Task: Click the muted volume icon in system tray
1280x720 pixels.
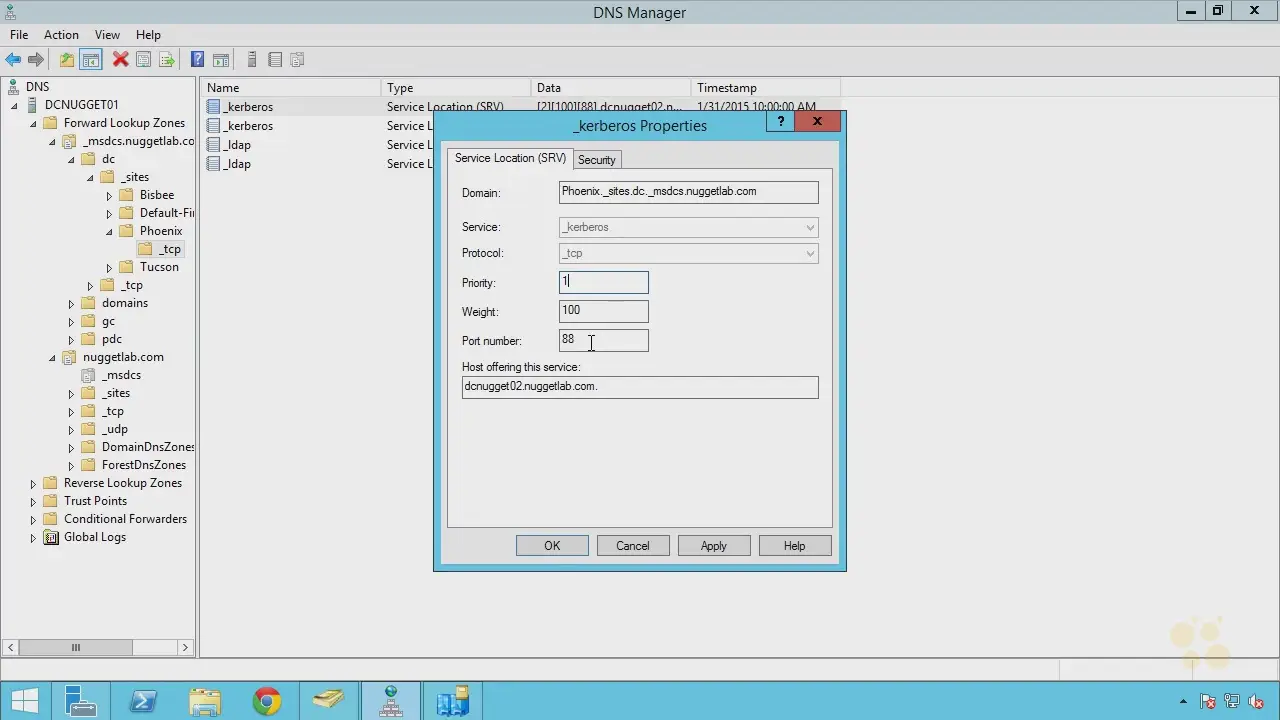Action: [1256, 701]
